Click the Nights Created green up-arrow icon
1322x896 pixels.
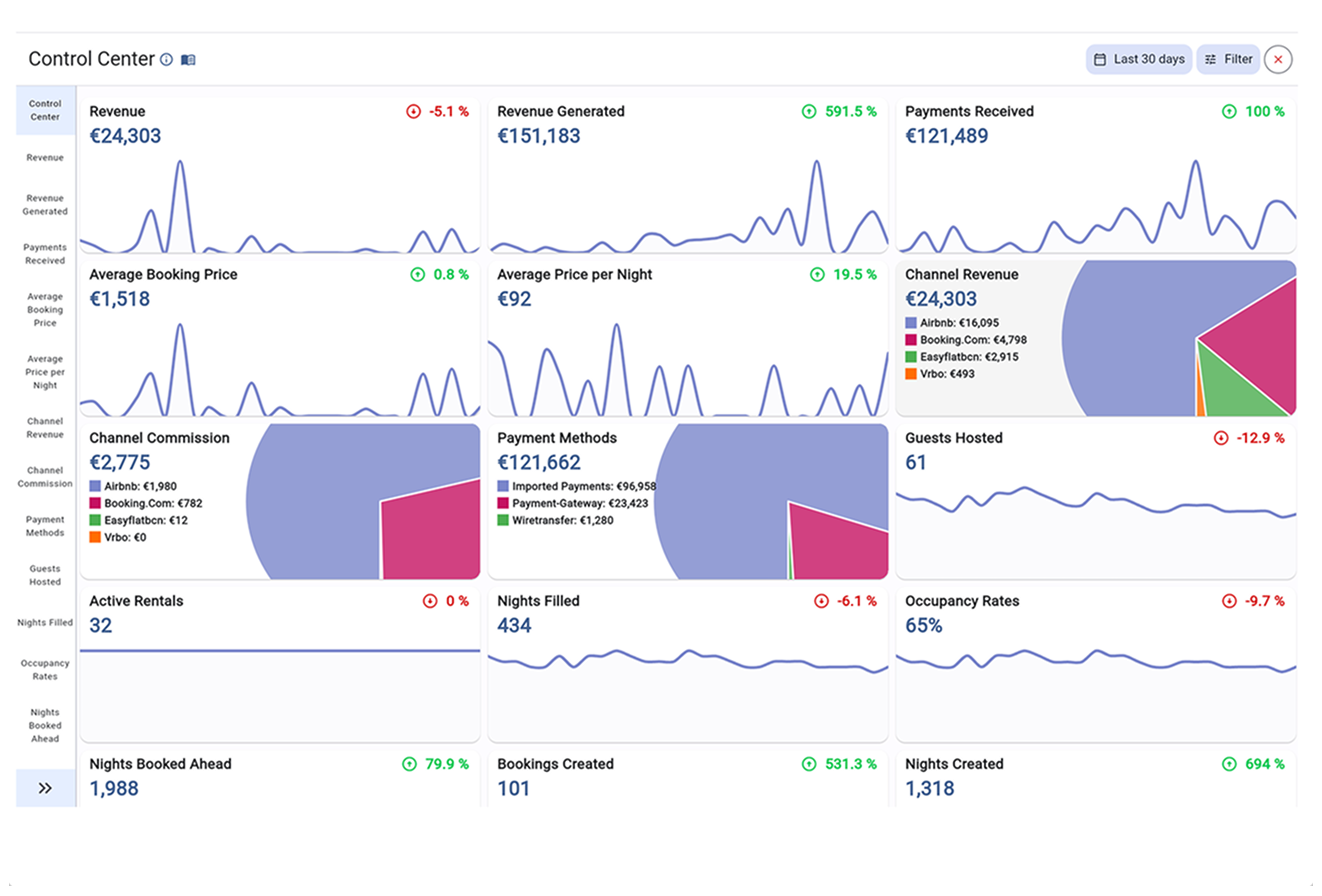coord(1229,764)
